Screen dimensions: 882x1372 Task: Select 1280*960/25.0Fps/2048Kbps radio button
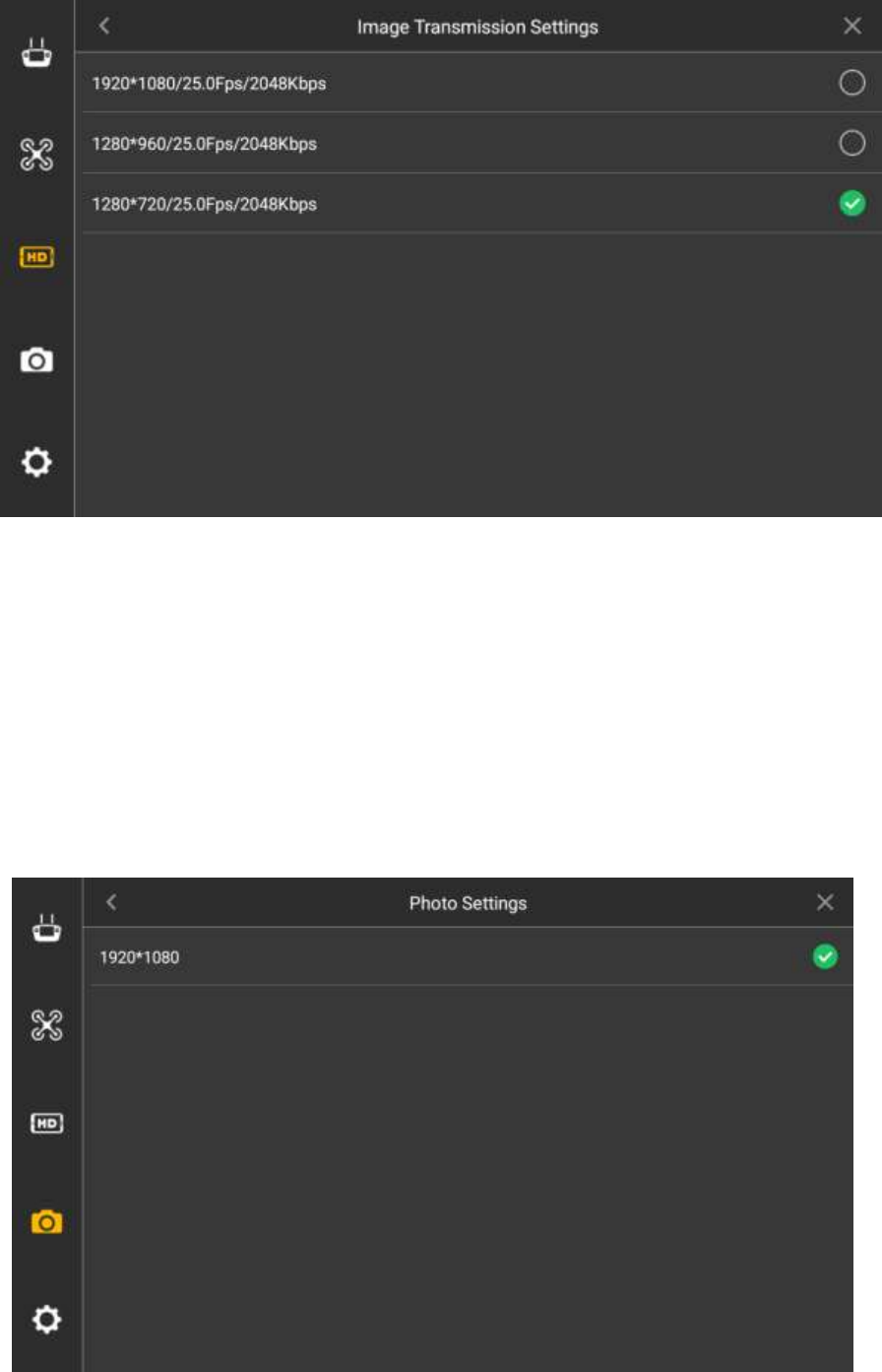click(x=851, y=144)
